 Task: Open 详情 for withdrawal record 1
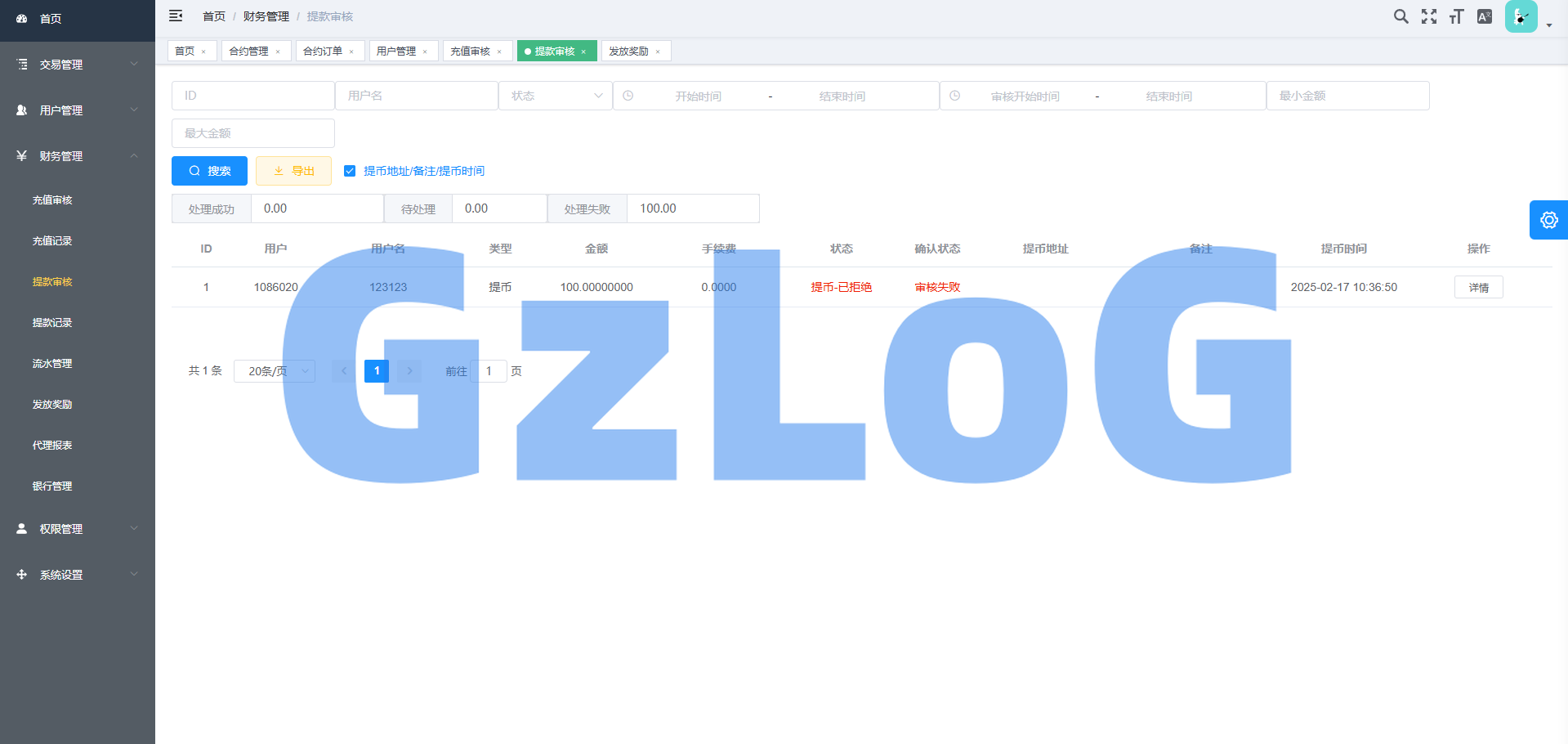pos(1478,287)
